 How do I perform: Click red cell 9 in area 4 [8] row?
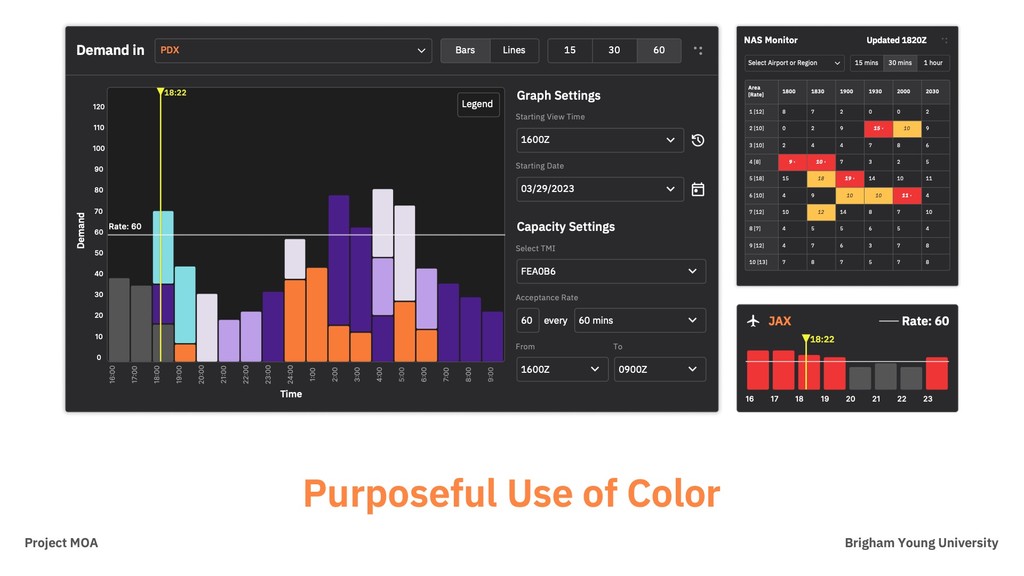click(792, 162)
